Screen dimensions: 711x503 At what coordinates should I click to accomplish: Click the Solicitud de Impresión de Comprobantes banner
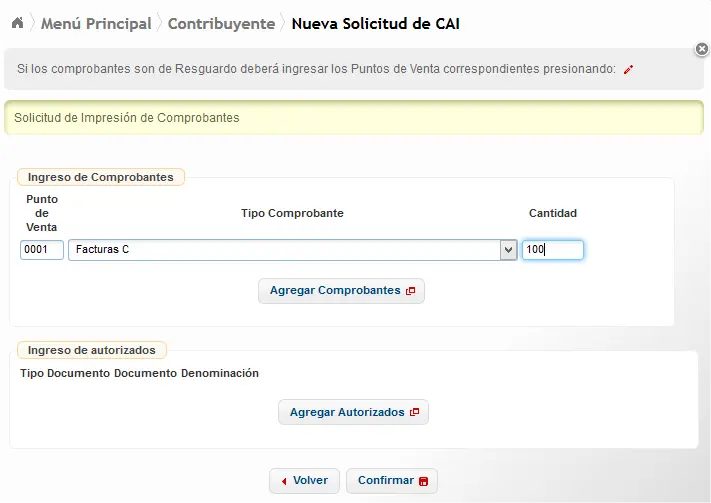point(354,118)
